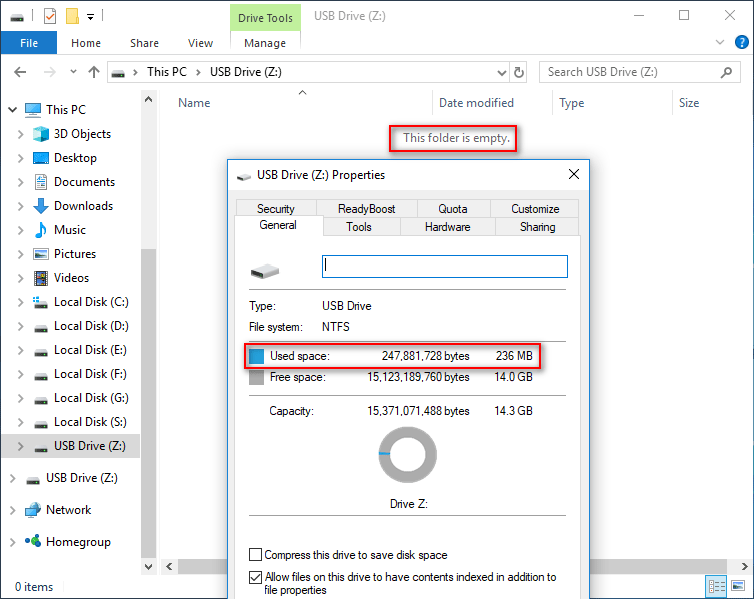Select the Documents icon in navigation pane

tap(41, 182)
